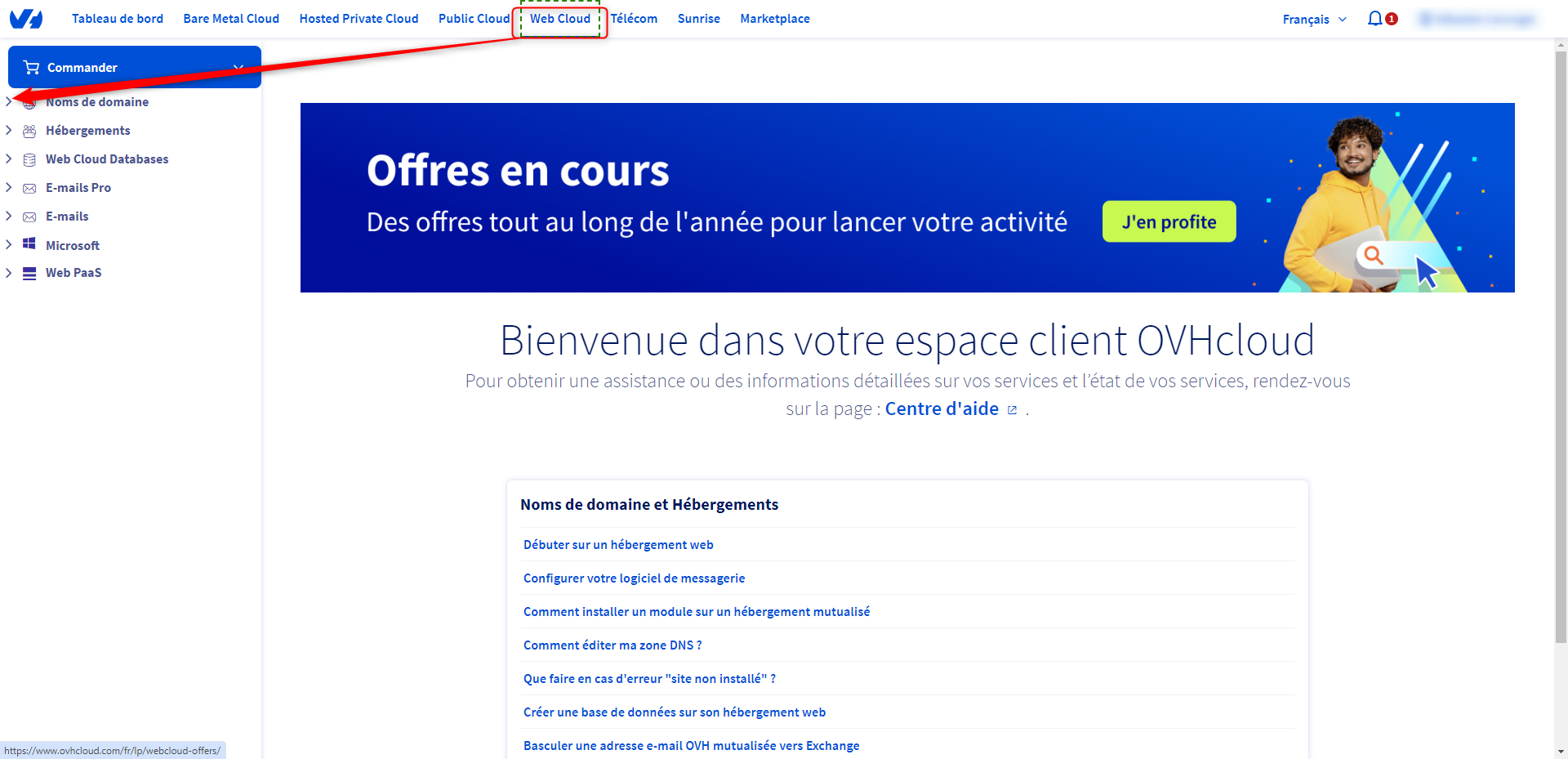Expand the Hébergements tree chevron

click(x=8, y=130)
